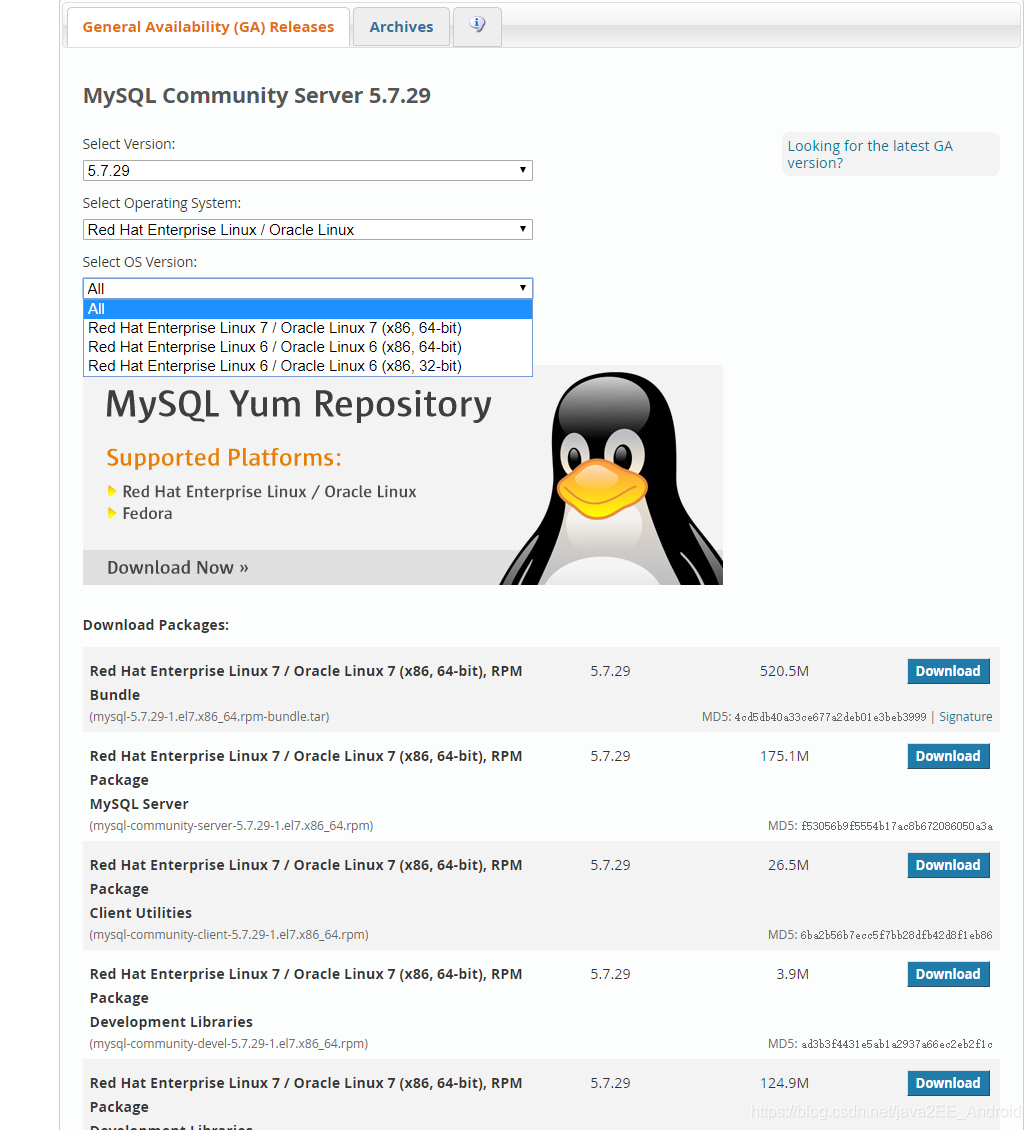Click the 520.5M size value
Image resolution: width=1030 pixels, height=1130 pixels.
point(784,672)
